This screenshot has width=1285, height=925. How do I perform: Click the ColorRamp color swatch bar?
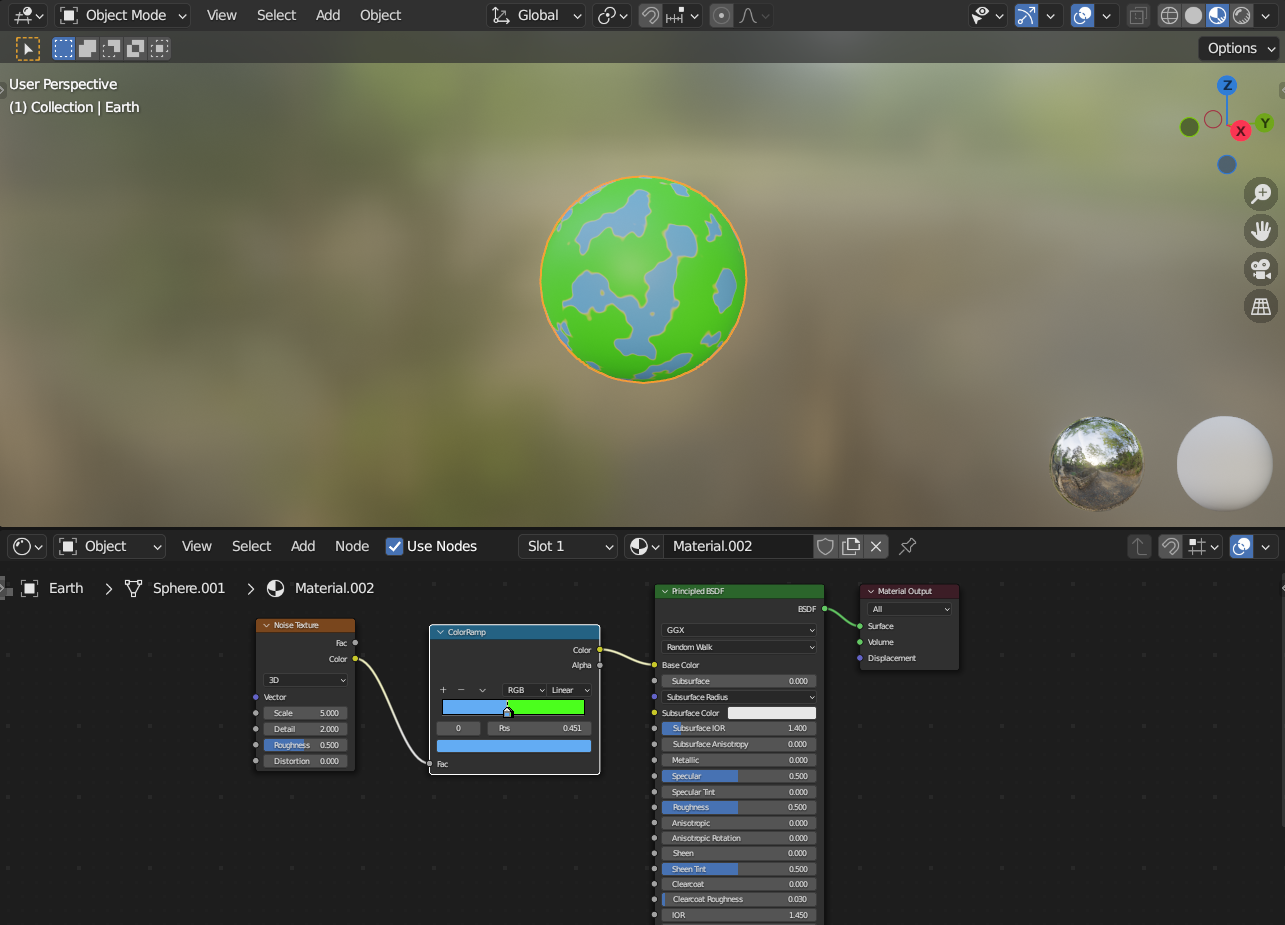pos(513,745)
